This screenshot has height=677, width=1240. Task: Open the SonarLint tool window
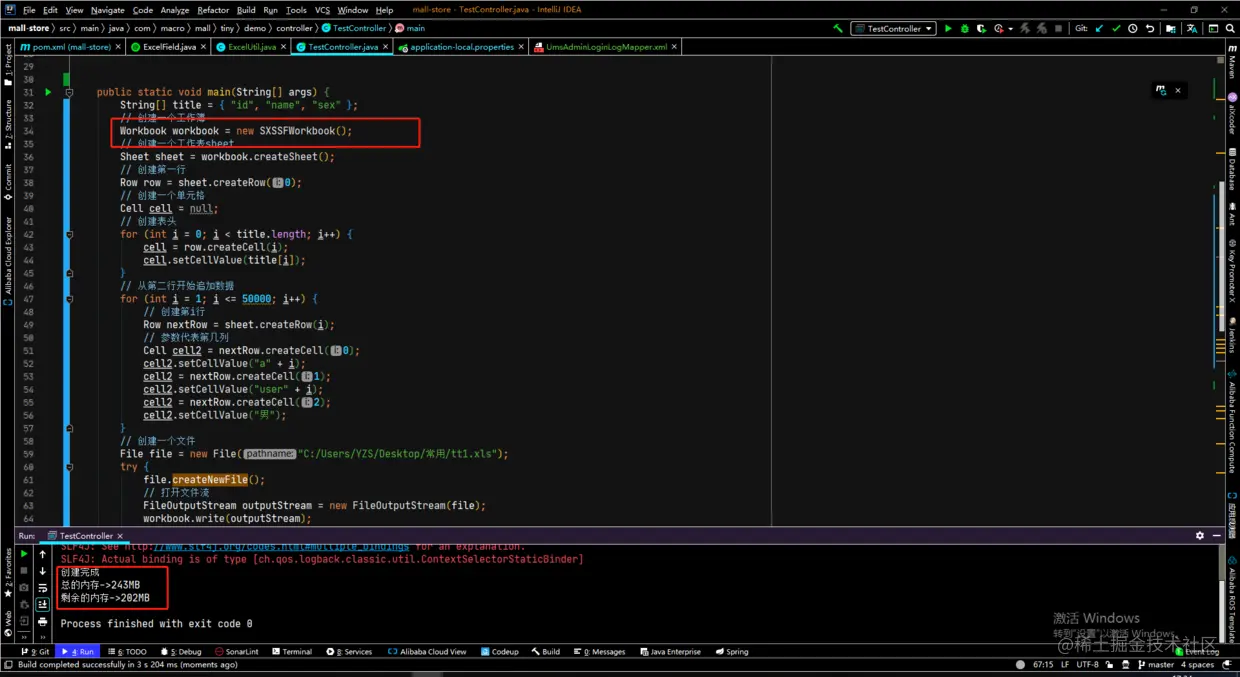tap(237, 651)
